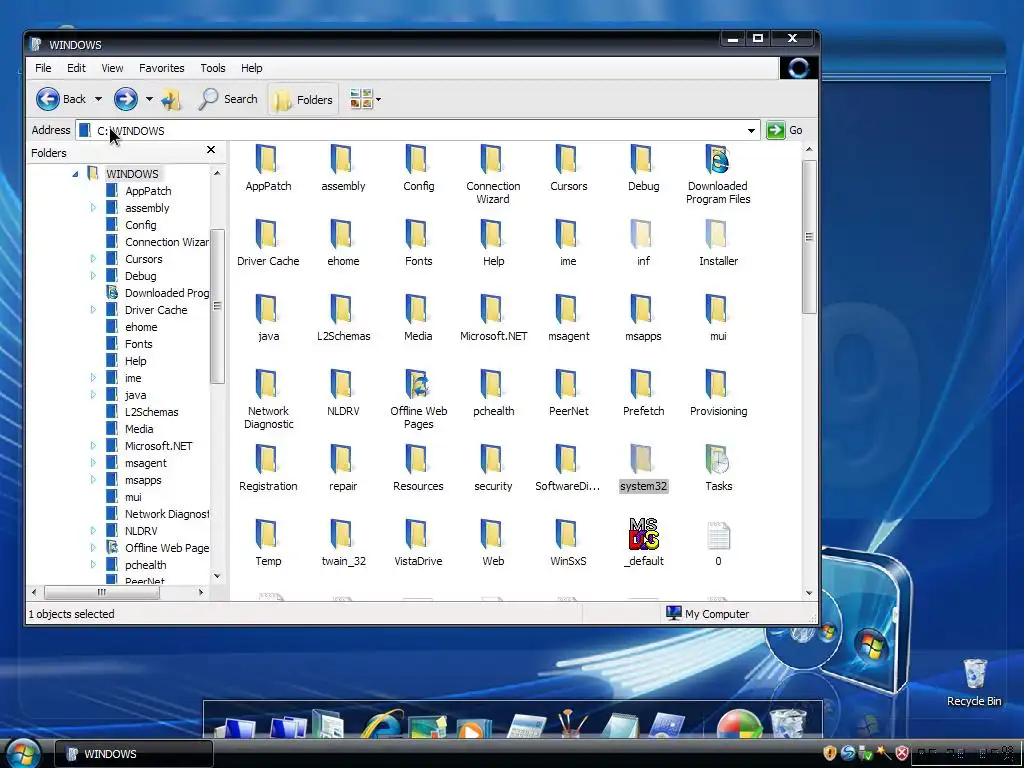Open the AppPatch folder icon
Screen dimensions: 1024x768
[x=267, y=161]
